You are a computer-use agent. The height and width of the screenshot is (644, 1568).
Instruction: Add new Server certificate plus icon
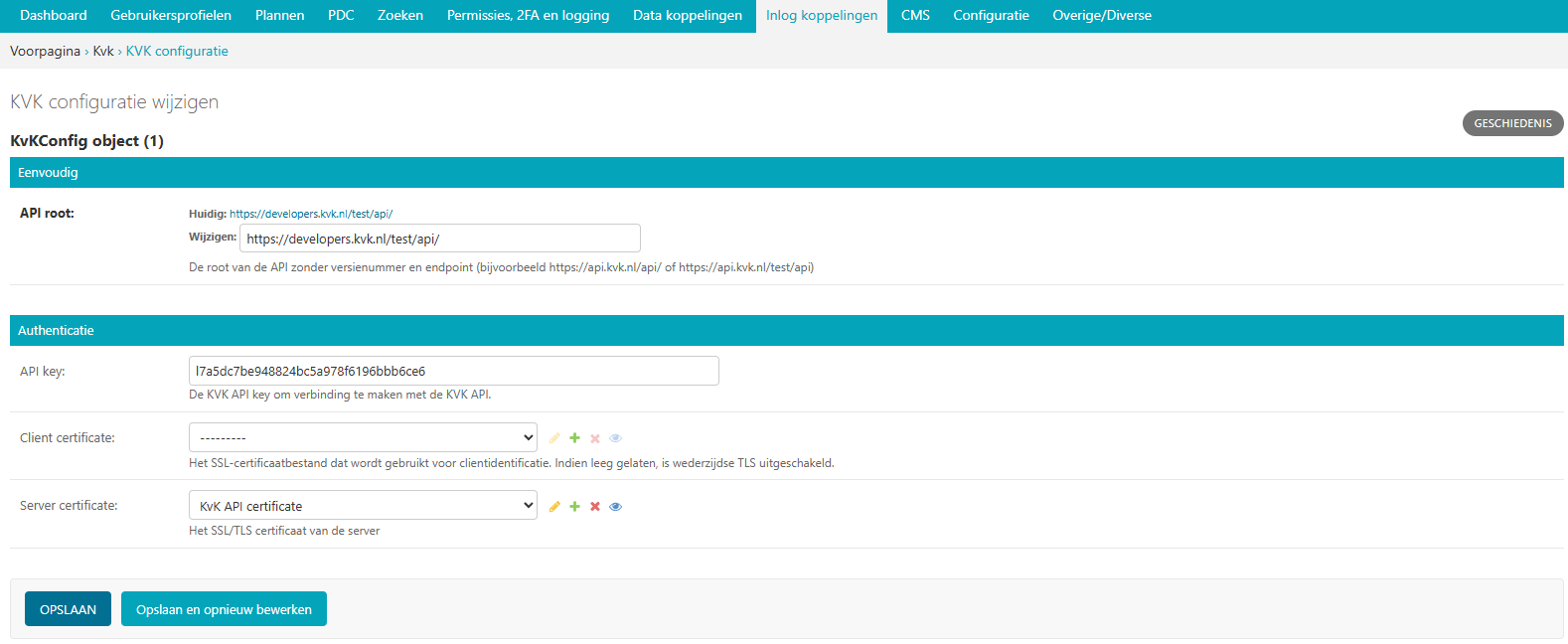(x=574, y=507)
